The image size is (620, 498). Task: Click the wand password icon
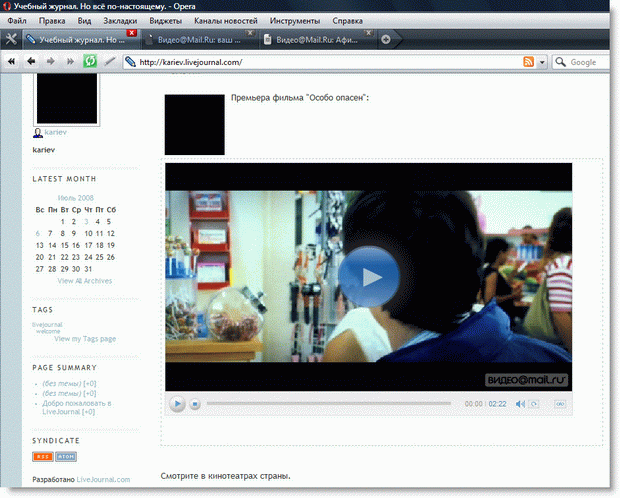pyautogui.click(x=110, y=61)
